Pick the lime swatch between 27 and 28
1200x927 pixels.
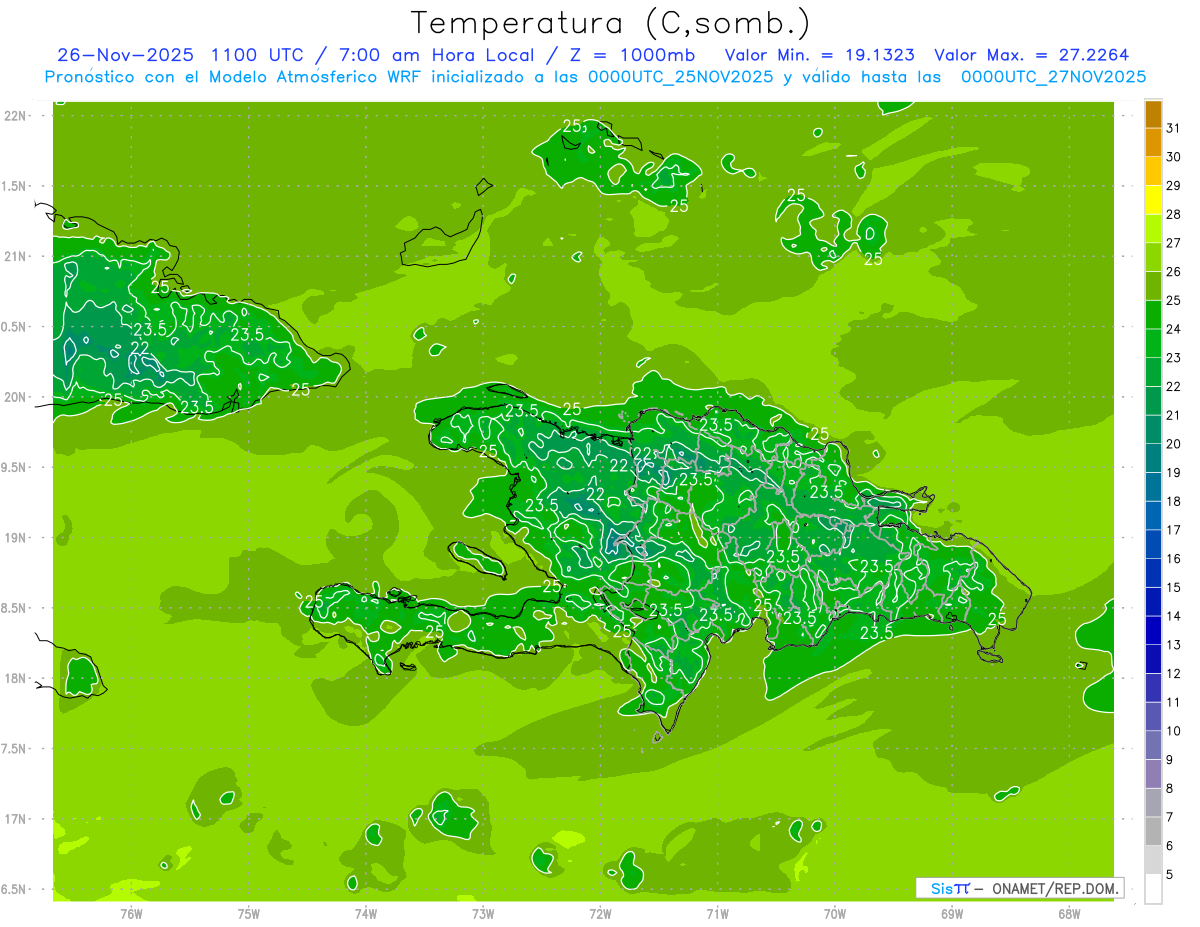(1153, 229)
